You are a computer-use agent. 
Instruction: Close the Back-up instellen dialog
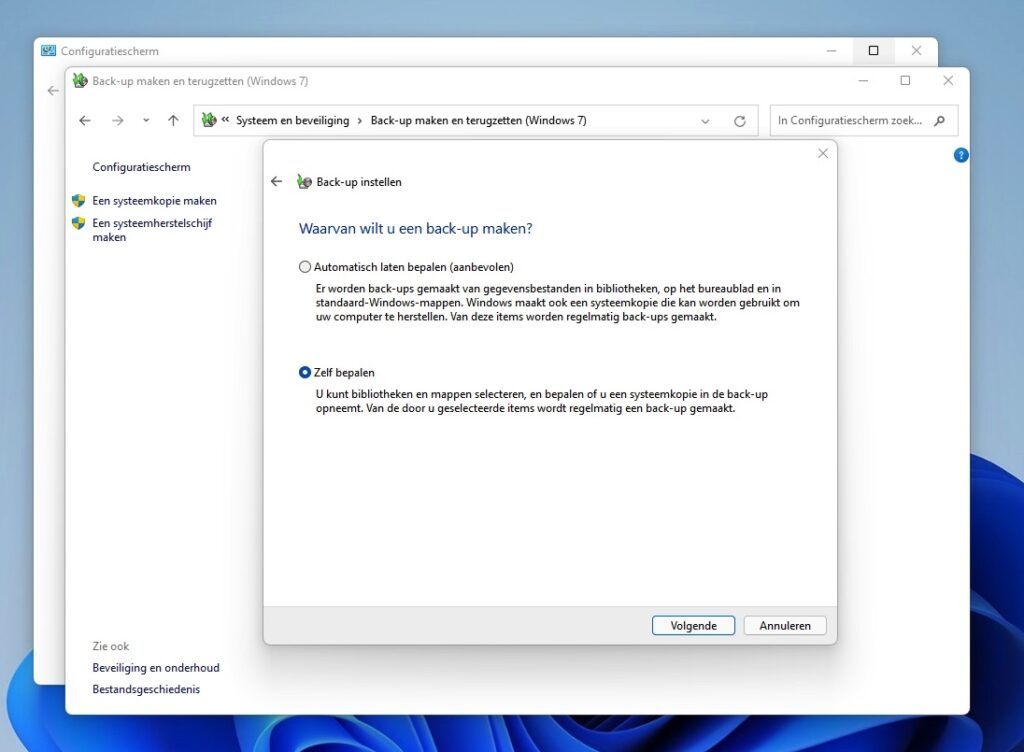tap(823, 153)
